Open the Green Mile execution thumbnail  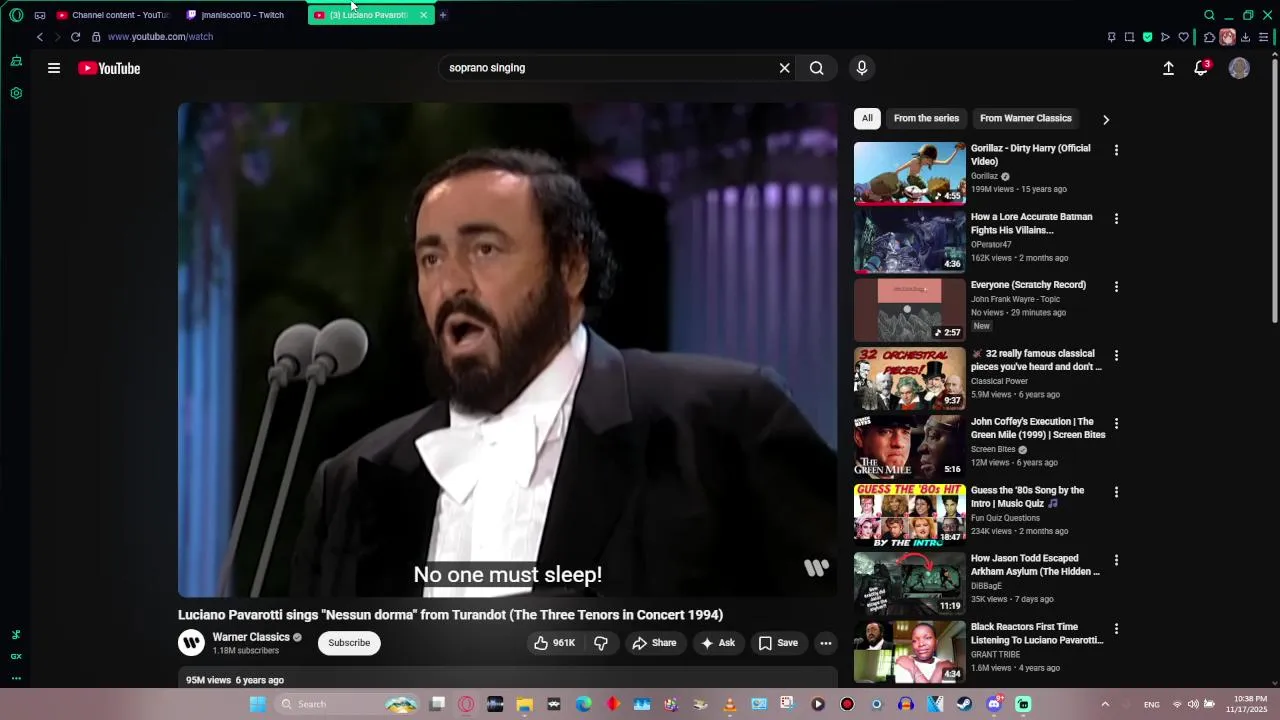909,446
